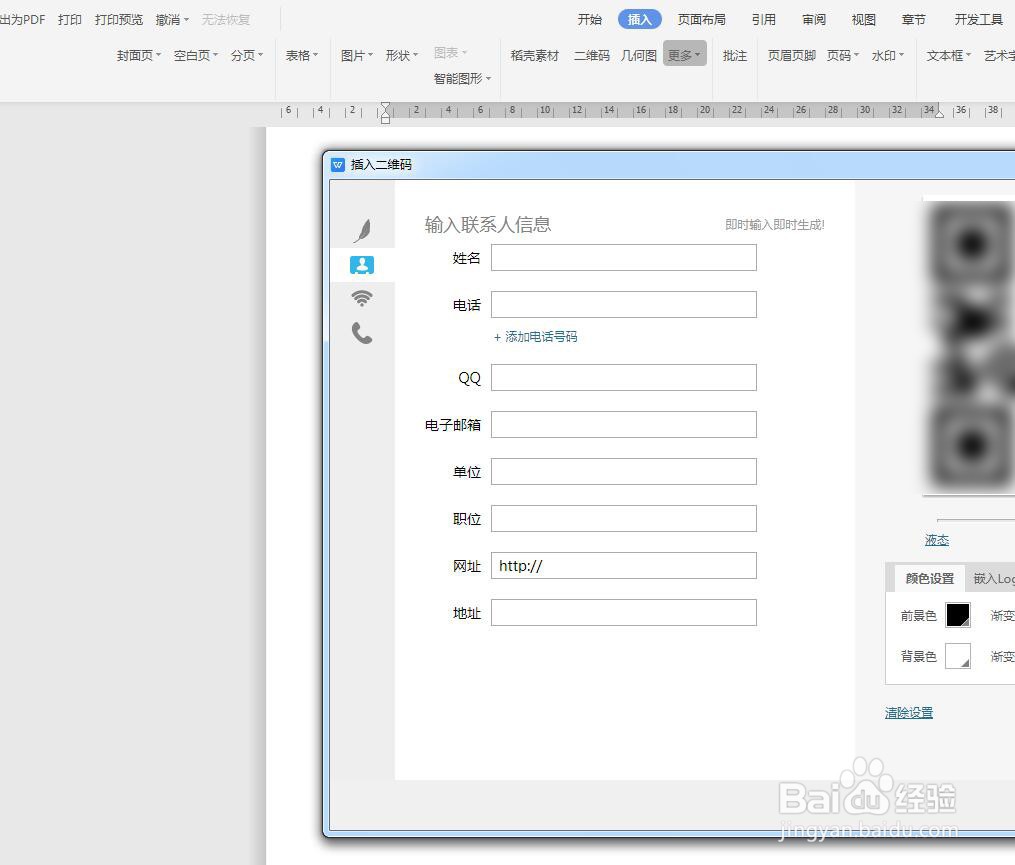Click the 稻壳素材 button
Screen dimensions: 1015x865
535,56
